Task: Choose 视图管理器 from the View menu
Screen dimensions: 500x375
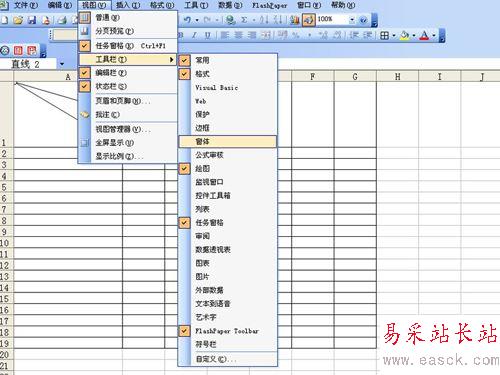Action: point(127,129)
